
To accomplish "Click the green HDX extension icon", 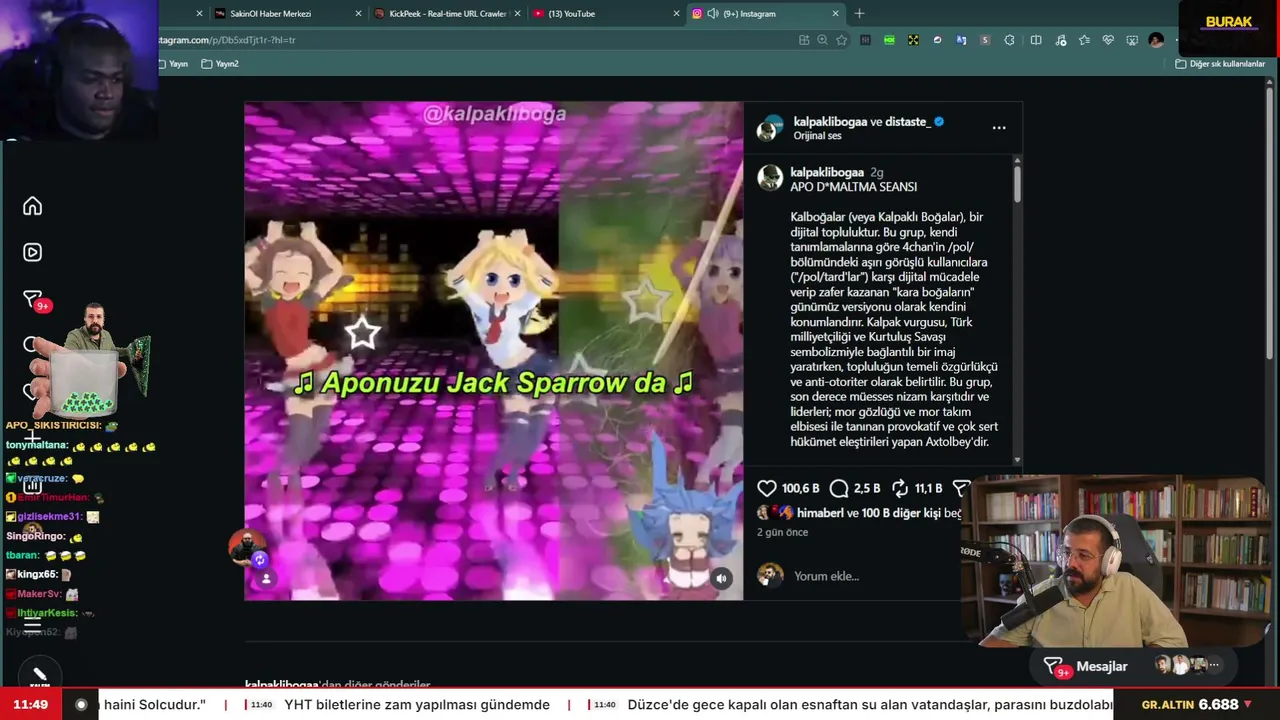I will [x=889, y=40].
